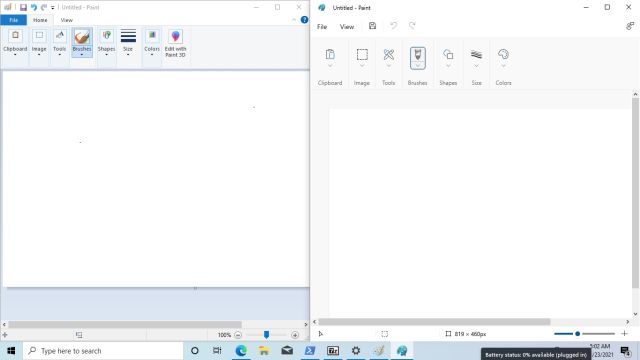Click Edit with Paint 3D button
This screenshot has height=360, width=640.
(x=176, y=42)
